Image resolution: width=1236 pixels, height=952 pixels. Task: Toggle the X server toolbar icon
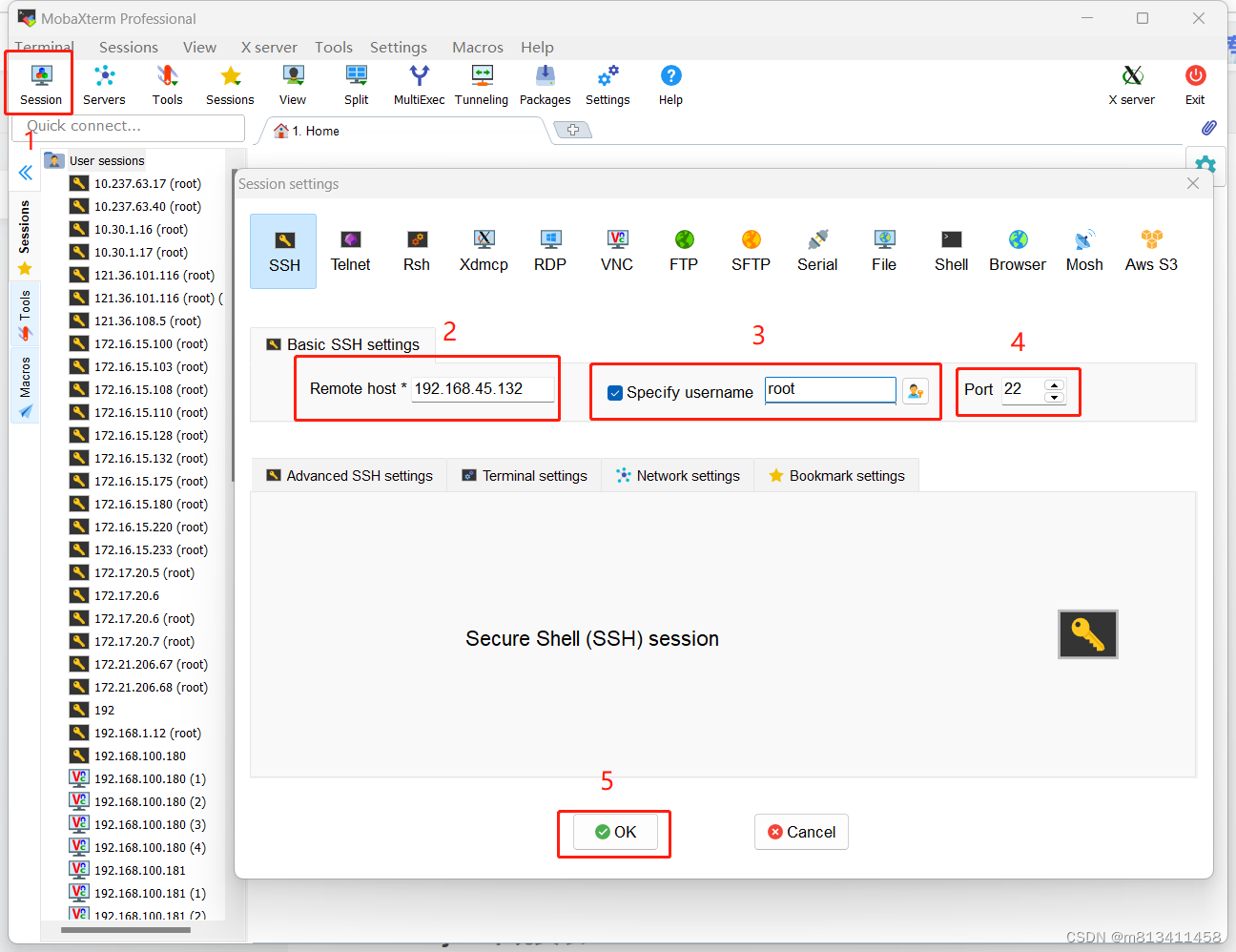tap(1131, 85)
